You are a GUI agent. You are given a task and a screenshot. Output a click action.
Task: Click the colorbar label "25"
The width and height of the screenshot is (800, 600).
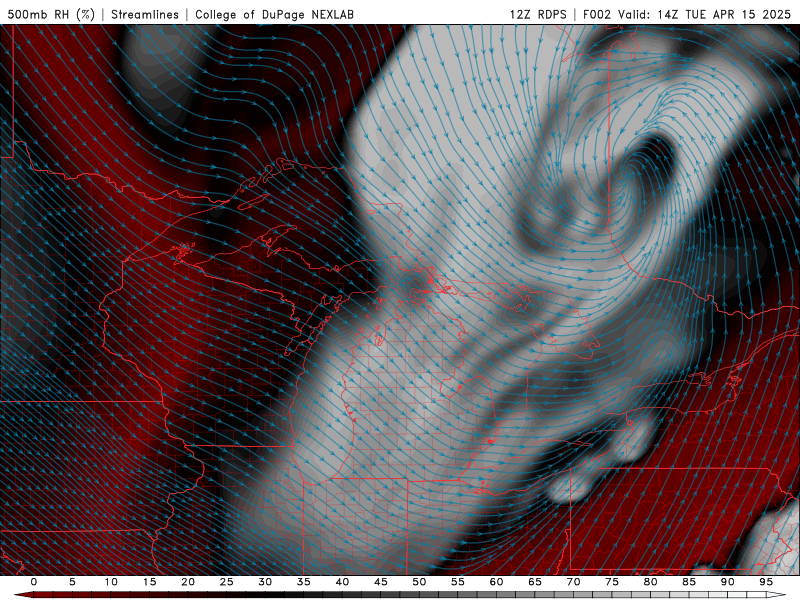227,582
